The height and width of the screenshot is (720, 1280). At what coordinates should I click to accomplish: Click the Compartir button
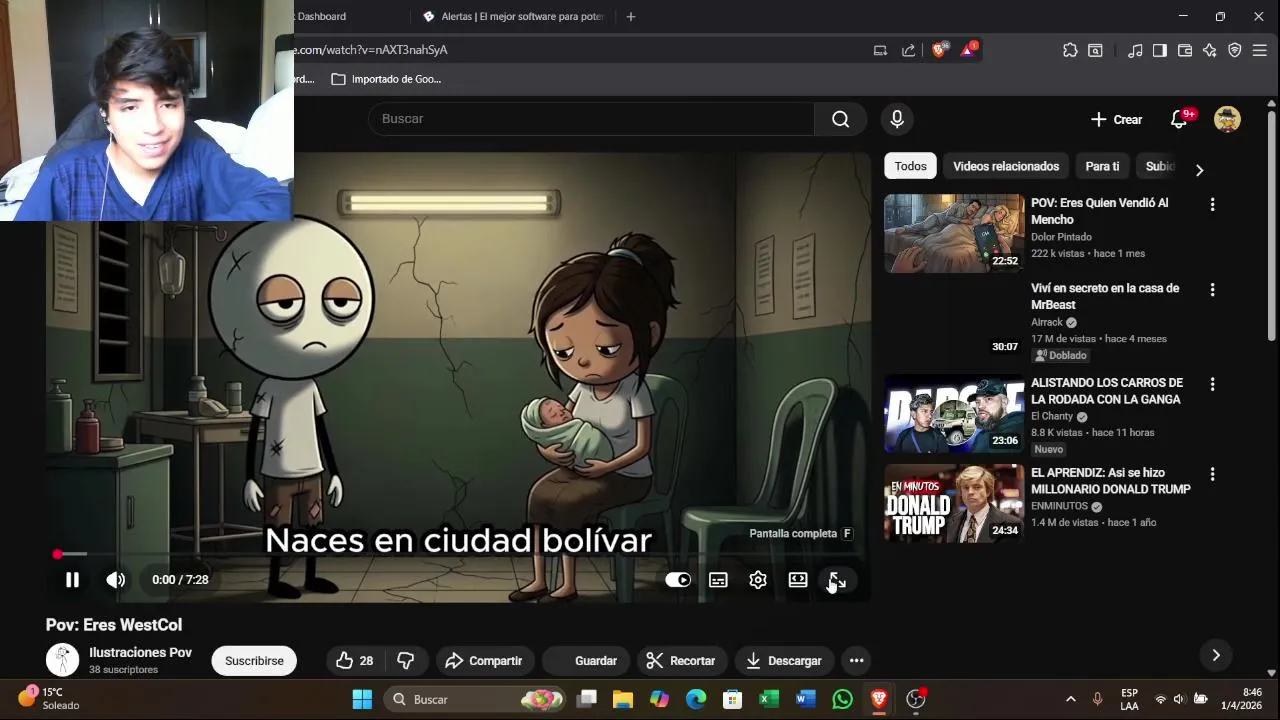(484, 661)
